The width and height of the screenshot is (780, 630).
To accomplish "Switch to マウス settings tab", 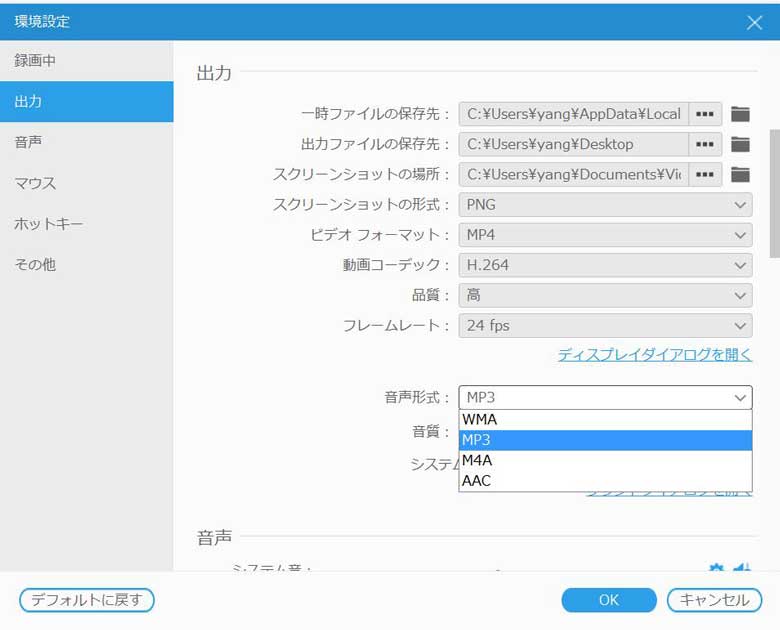I will click(87, 183).
